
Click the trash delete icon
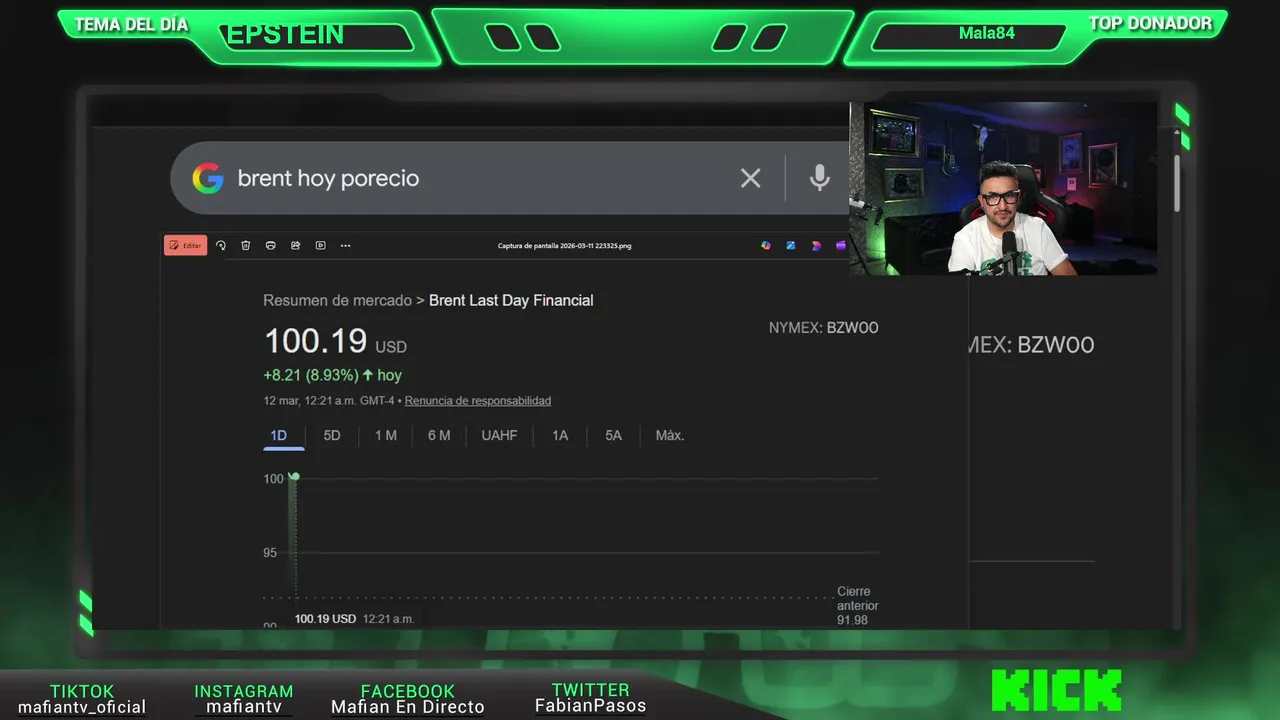pyautogui.click(x=246, y=245)
